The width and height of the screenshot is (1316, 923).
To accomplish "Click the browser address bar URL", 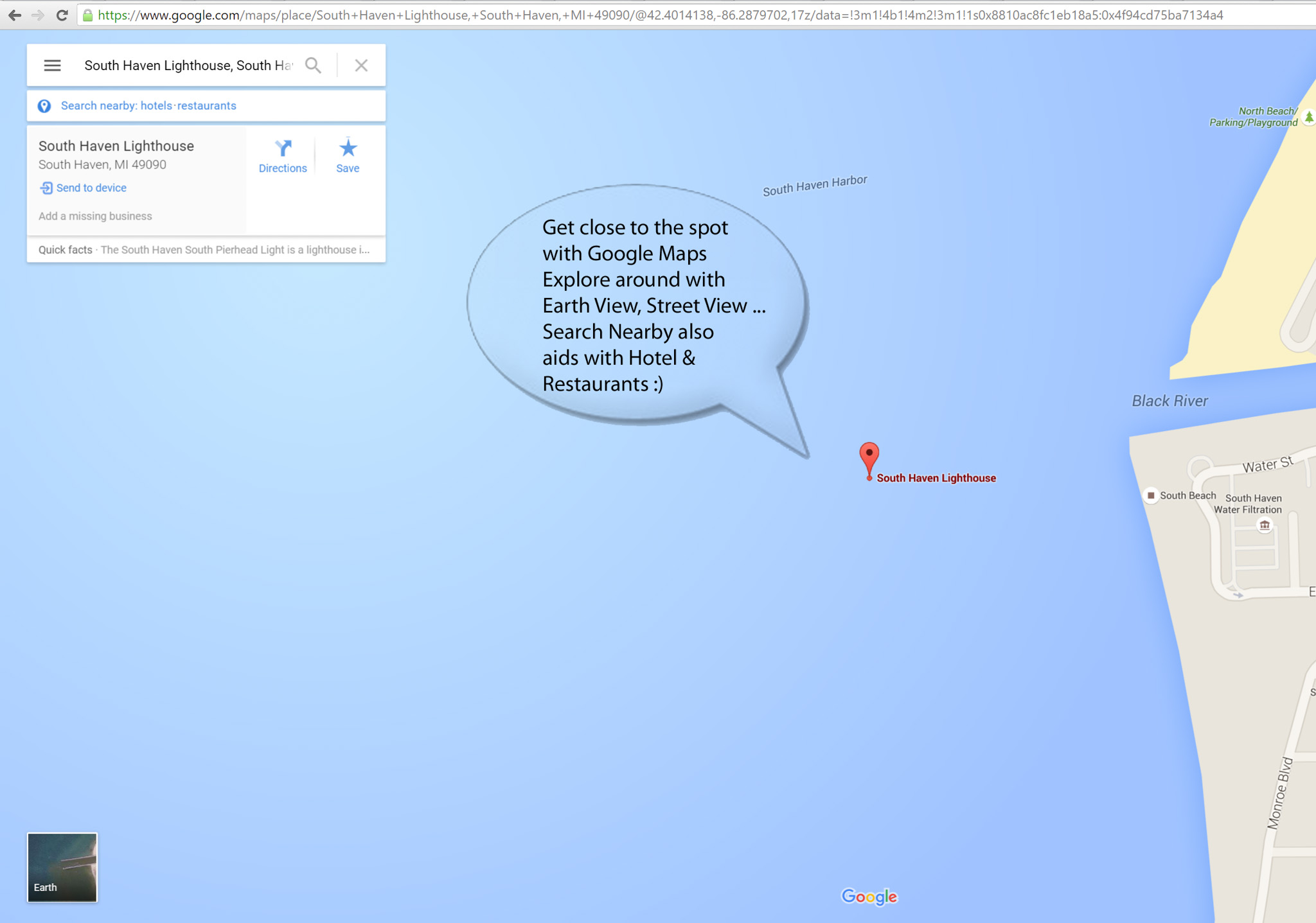I will 661,15.
